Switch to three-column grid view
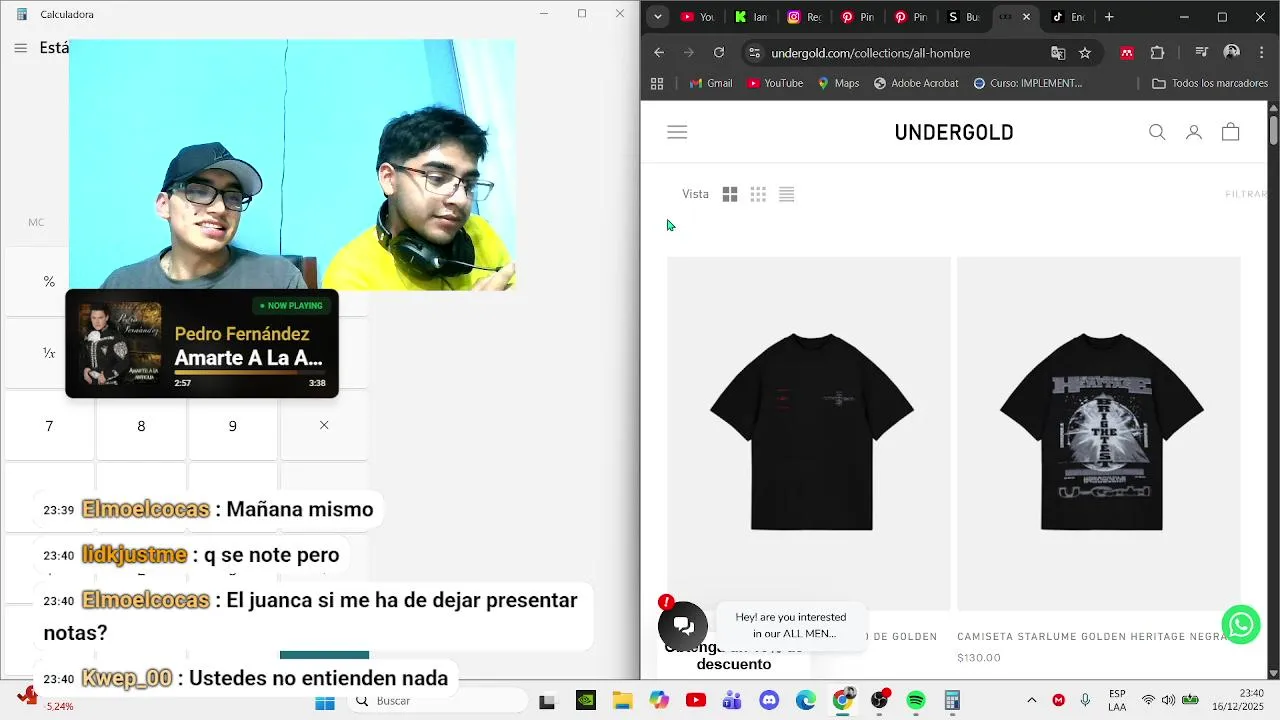1280x720 pixels. [758, 194]
